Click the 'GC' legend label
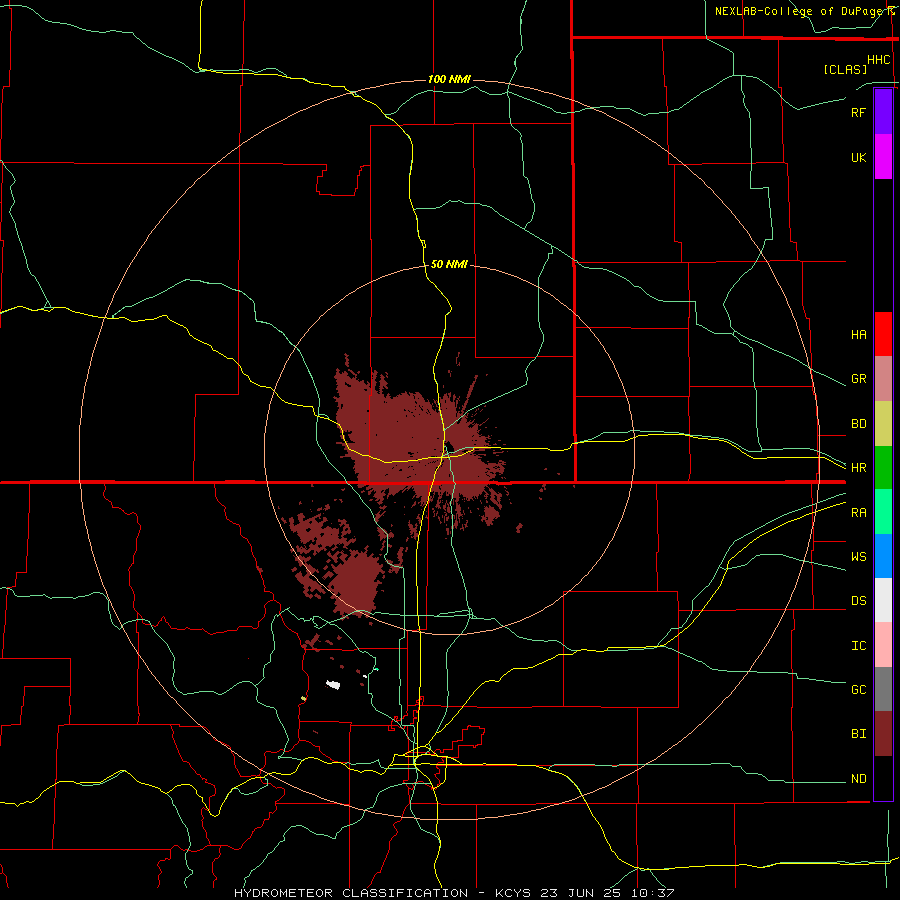The image size is (900, 900). tap(858, 689)
